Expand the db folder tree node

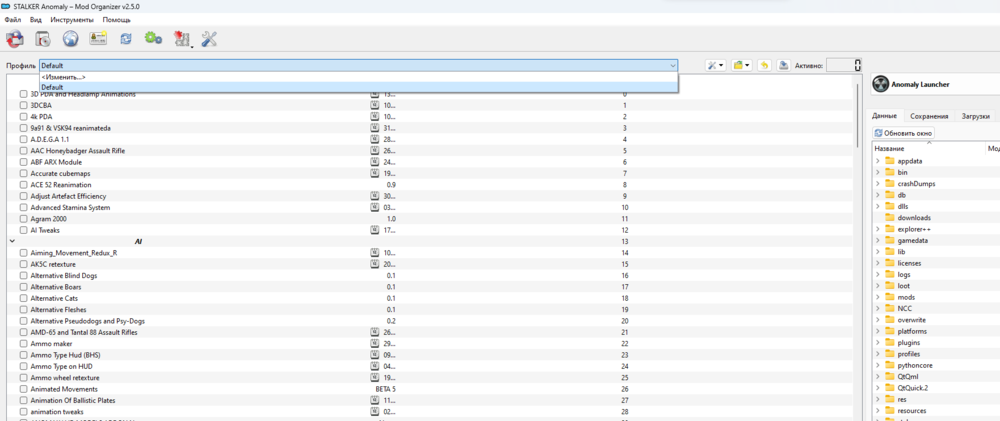pyautogui.click(x=878, y=195)
